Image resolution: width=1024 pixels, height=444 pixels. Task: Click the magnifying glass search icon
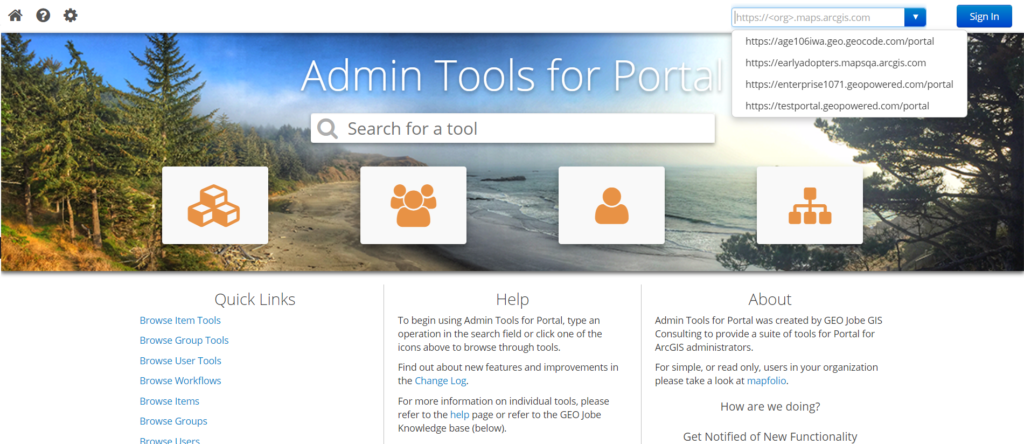pos(327,129)
